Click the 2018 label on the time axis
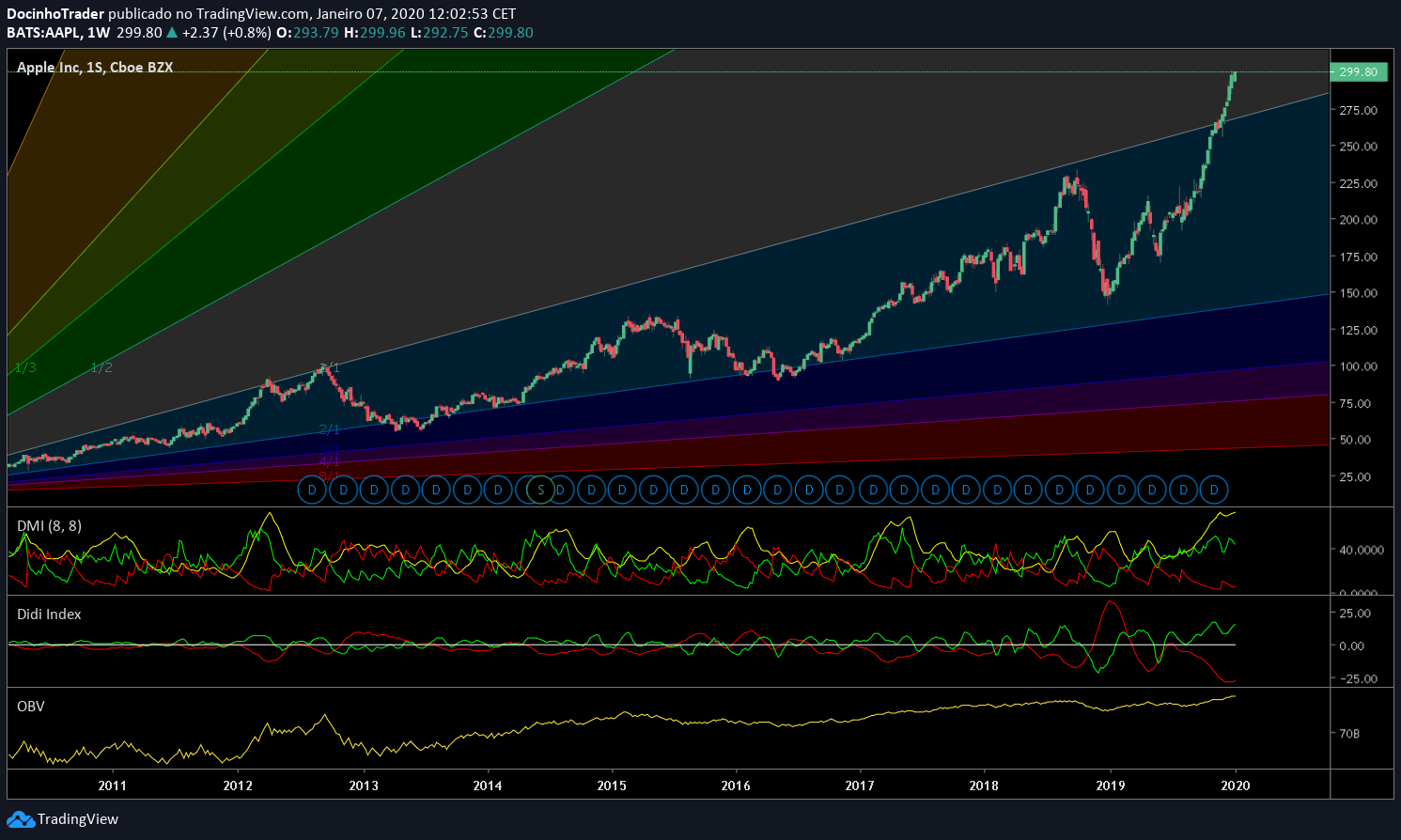The image size is (1401, 840). pyautogui.click(x=984, y=786)
